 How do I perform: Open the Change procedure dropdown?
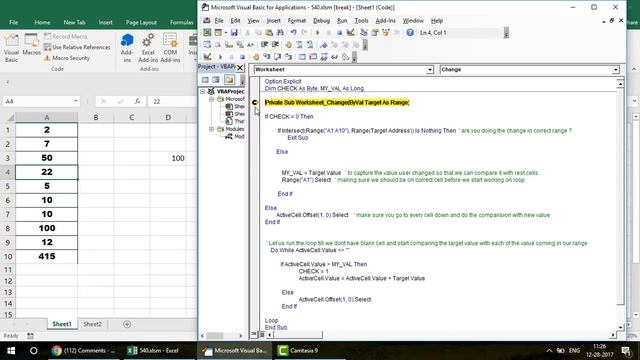coord(615,70)
